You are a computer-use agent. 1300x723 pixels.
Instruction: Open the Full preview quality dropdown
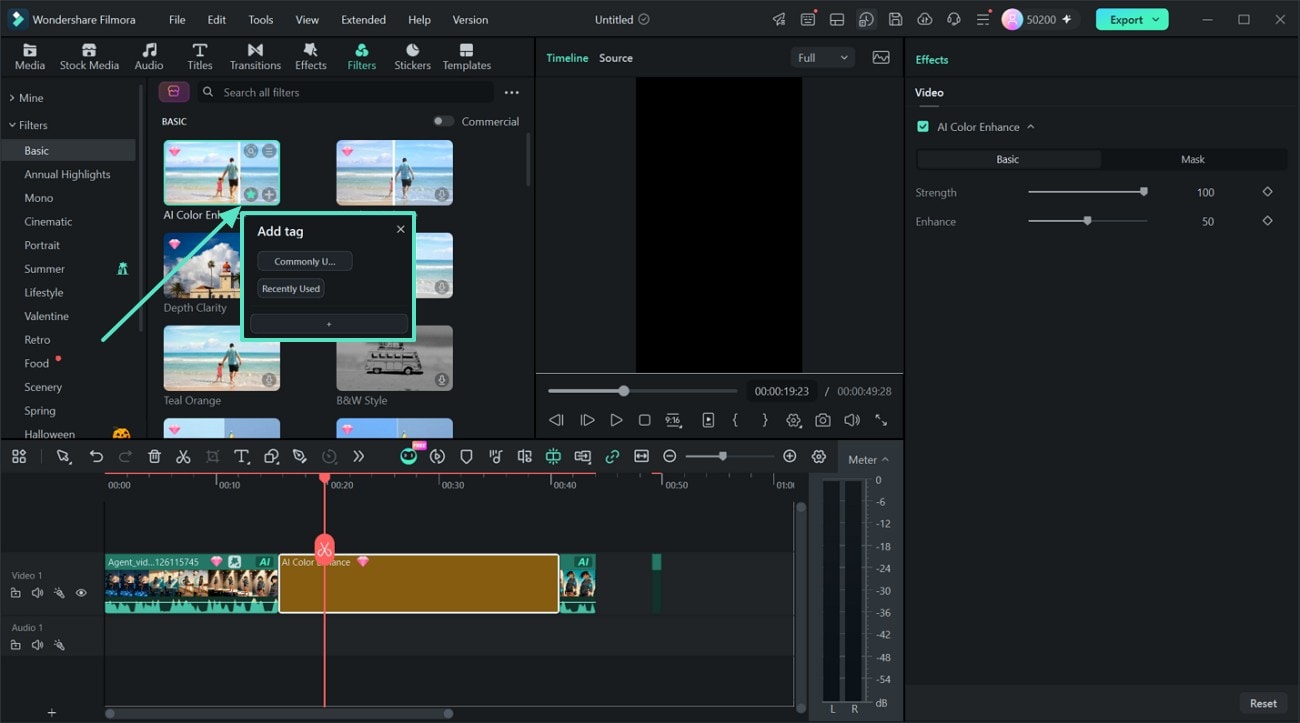coord(823,58)
